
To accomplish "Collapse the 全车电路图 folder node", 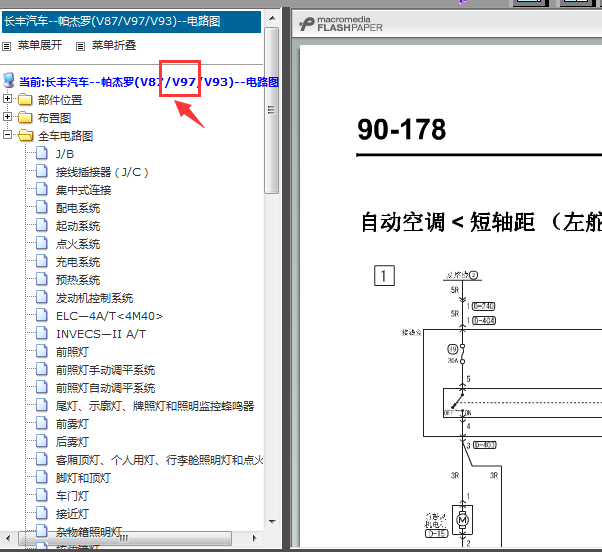I will pyautogui.click(x=7, y=134).
